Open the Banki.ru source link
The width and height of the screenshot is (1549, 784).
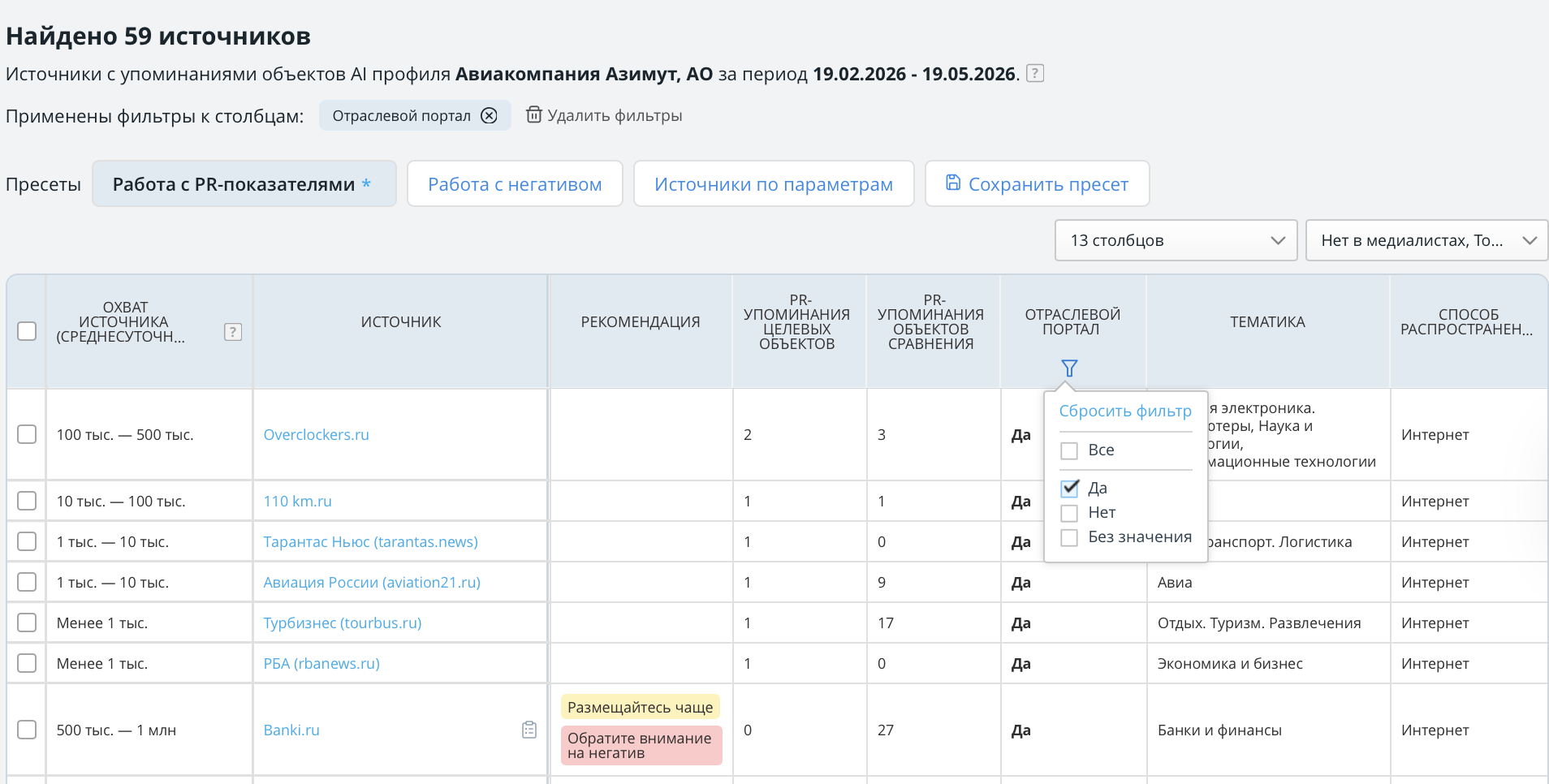[291, 730]
